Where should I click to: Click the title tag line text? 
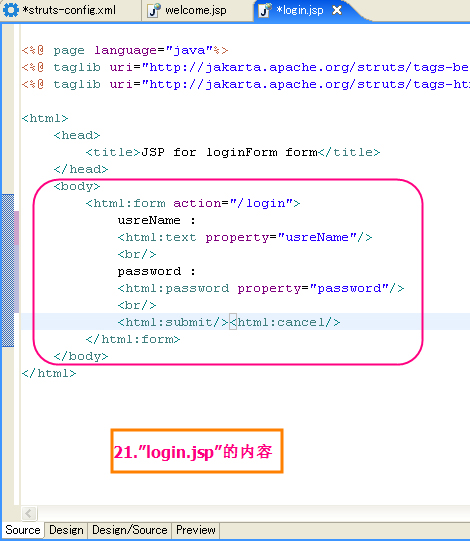[x=233, y=152]
